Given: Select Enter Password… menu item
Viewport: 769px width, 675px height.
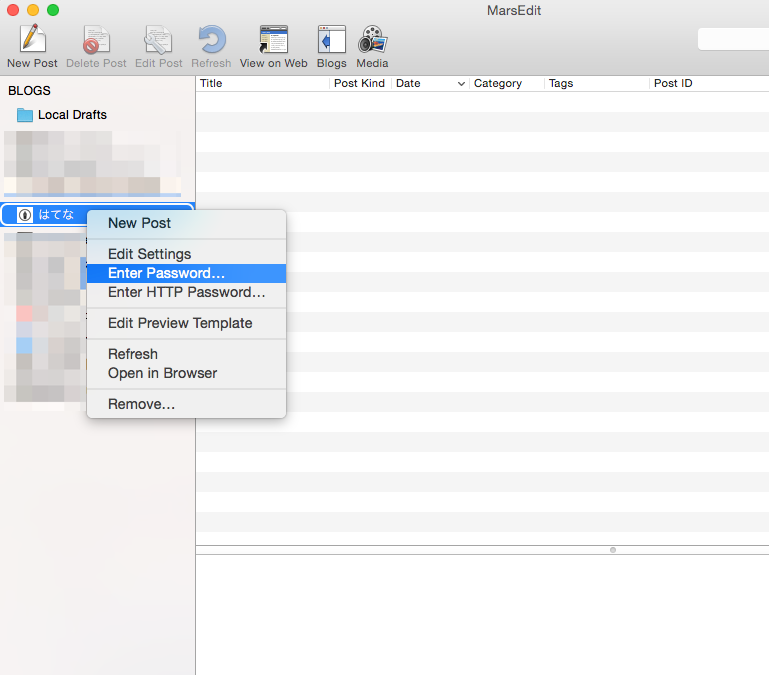Looking at the screenshot, I should click(186, 273).
